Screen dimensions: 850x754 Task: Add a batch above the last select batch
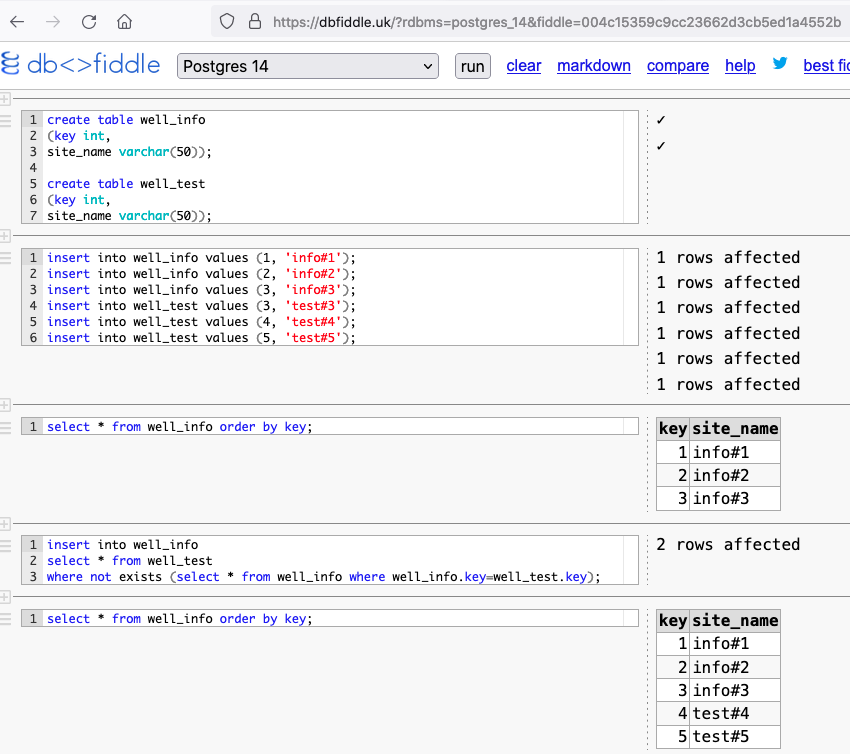(x=4, y=597)
